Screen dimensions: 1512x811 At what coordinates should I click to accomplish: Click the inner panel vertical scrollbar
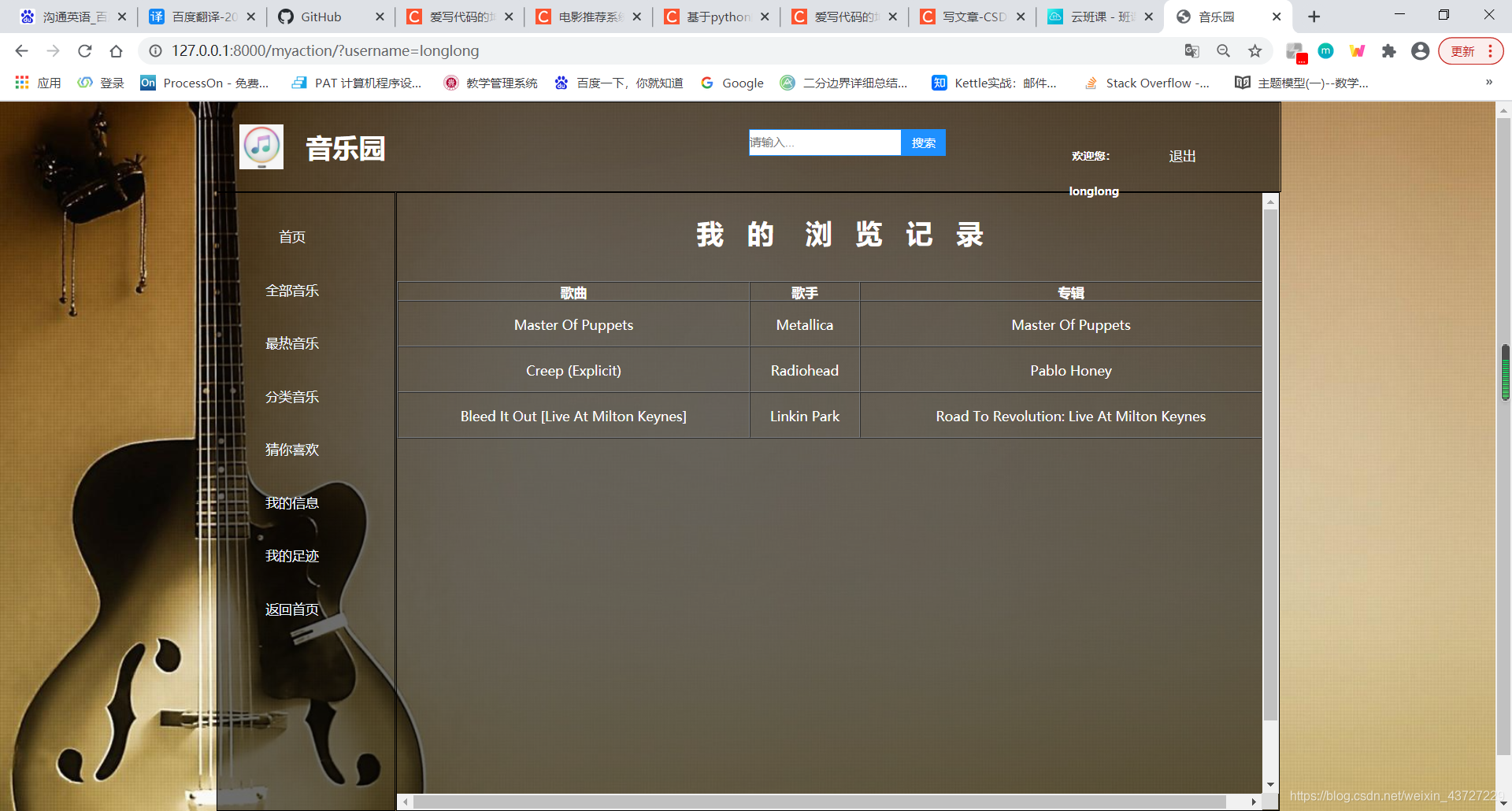pyautogui.click(x=1270, y=465)
